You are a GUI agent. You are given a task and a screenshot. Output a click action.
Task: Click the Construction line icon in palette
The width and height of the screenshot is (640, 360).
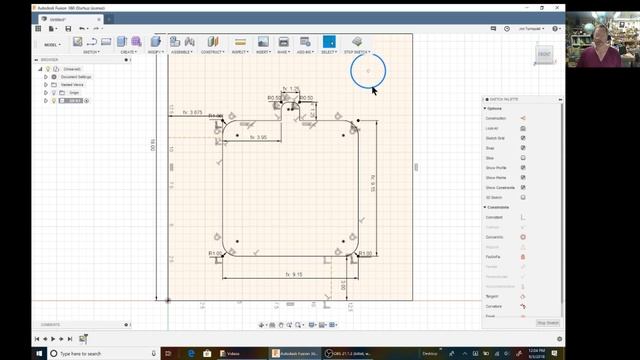click(x=523, y=118)
